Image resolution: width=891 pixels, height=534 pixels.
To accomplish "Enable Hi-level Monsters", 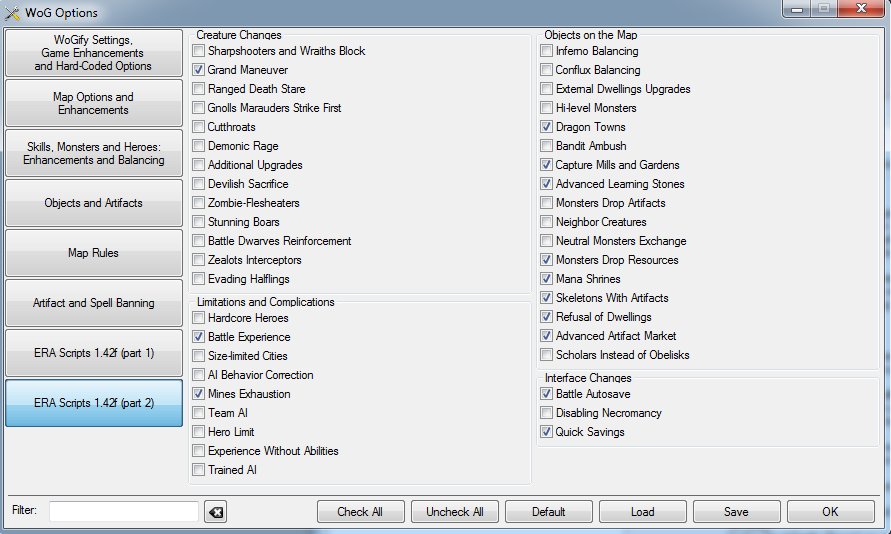I will 546,108.
